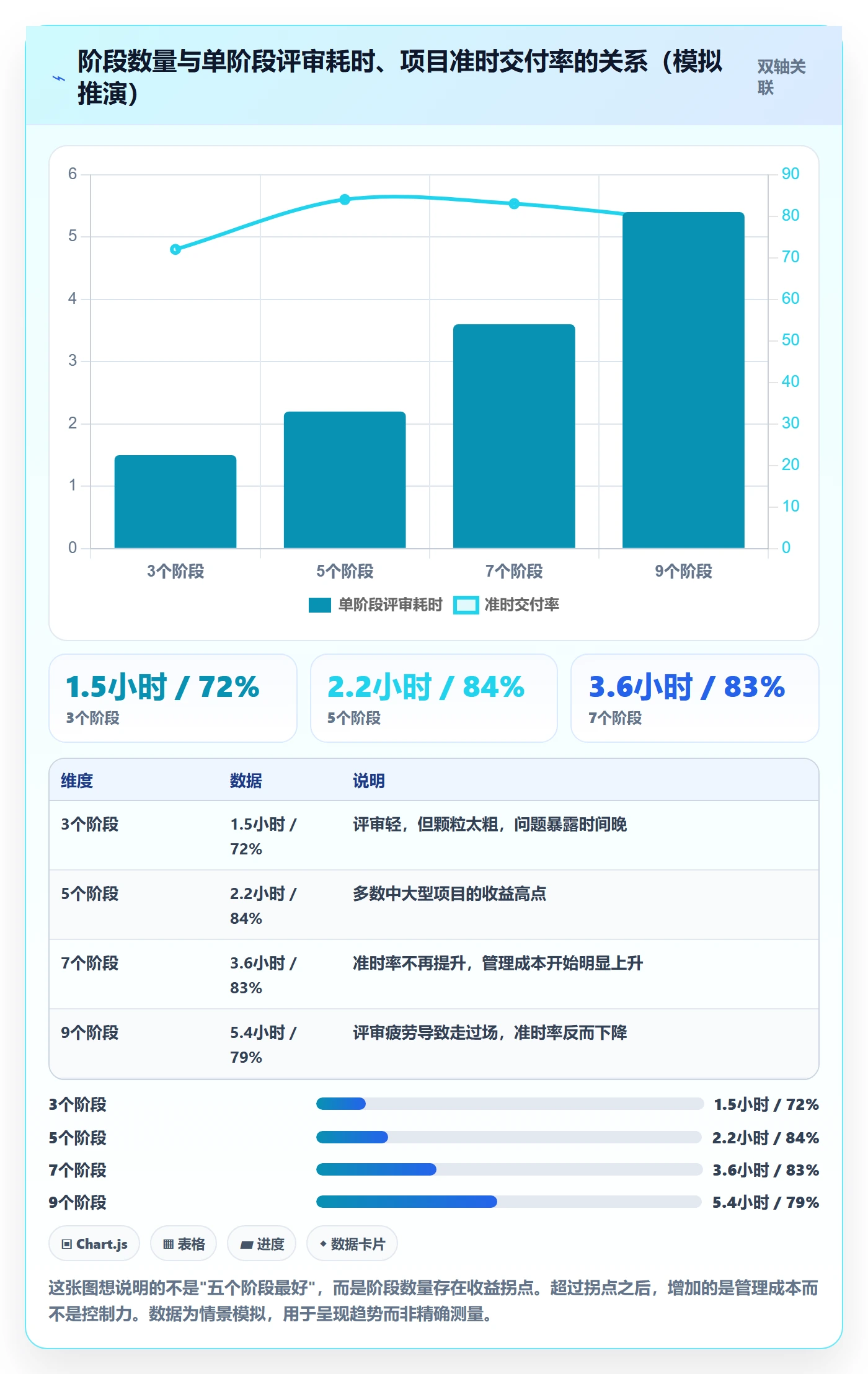
Task: Click the 数据卡片 tag
Action: (352, 1243)
